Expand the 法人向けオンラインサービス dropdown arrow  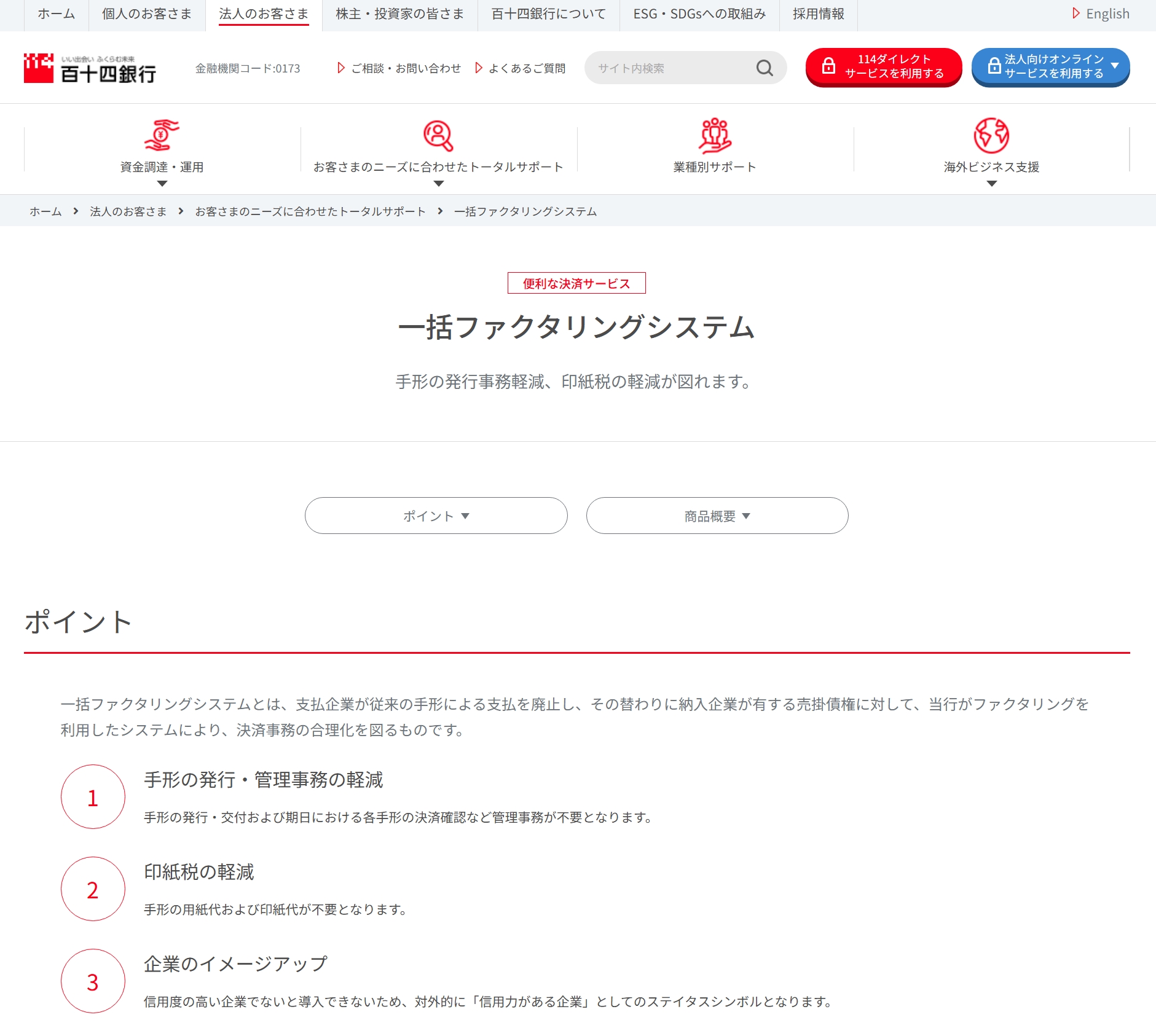[1115, 66]
